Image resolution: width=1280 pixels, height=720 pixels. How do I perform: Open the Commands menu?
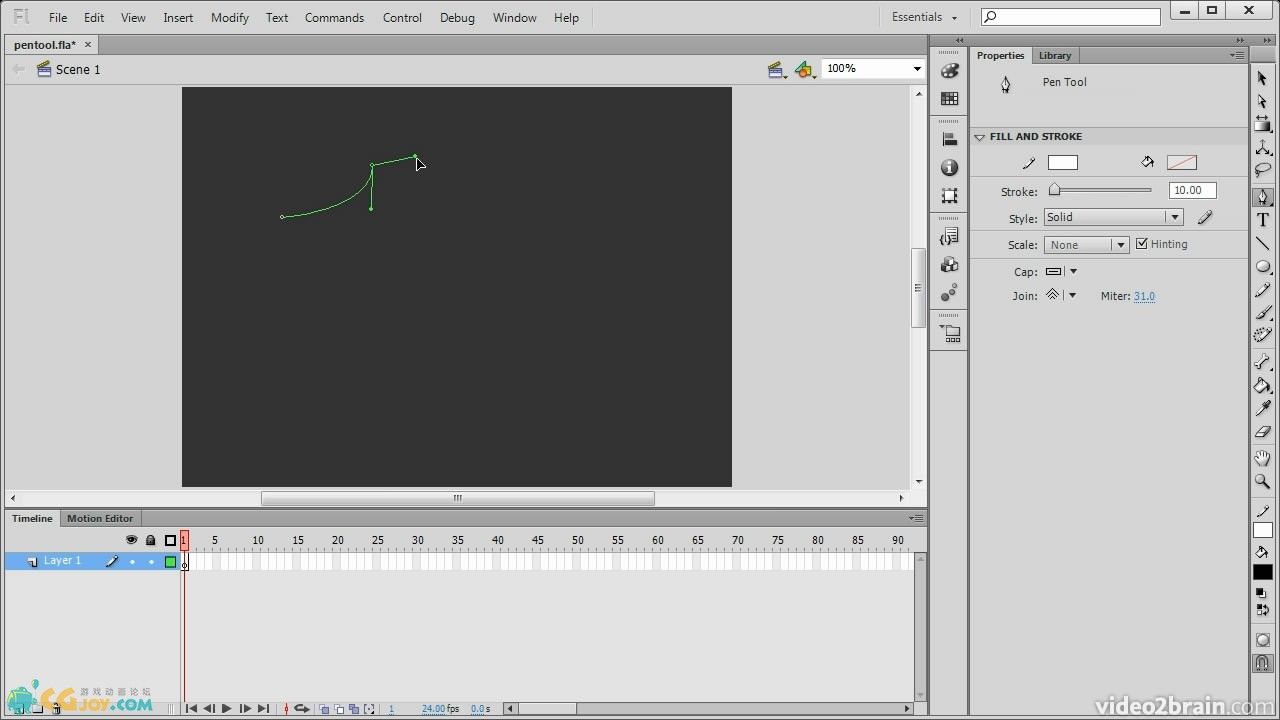(x=334, y=18)
